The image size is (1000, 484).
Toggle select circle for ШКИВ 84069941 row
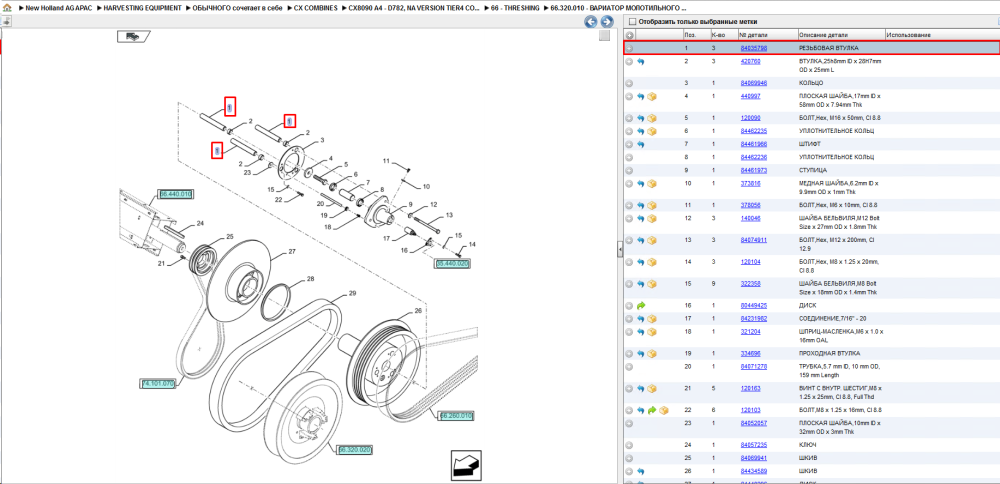tap(629, 458)
